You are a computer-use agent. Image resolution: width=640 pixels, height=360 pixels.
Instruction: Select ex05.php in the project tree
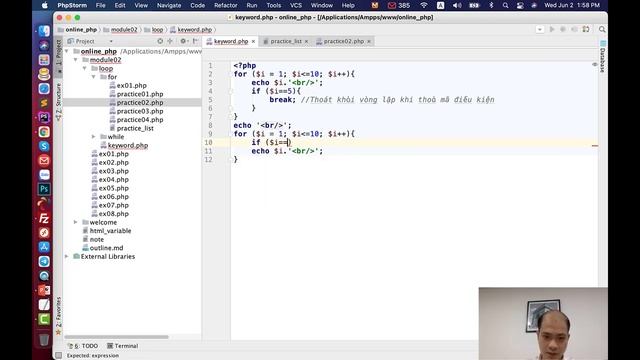pyautogui.click(x=113, y=188)
